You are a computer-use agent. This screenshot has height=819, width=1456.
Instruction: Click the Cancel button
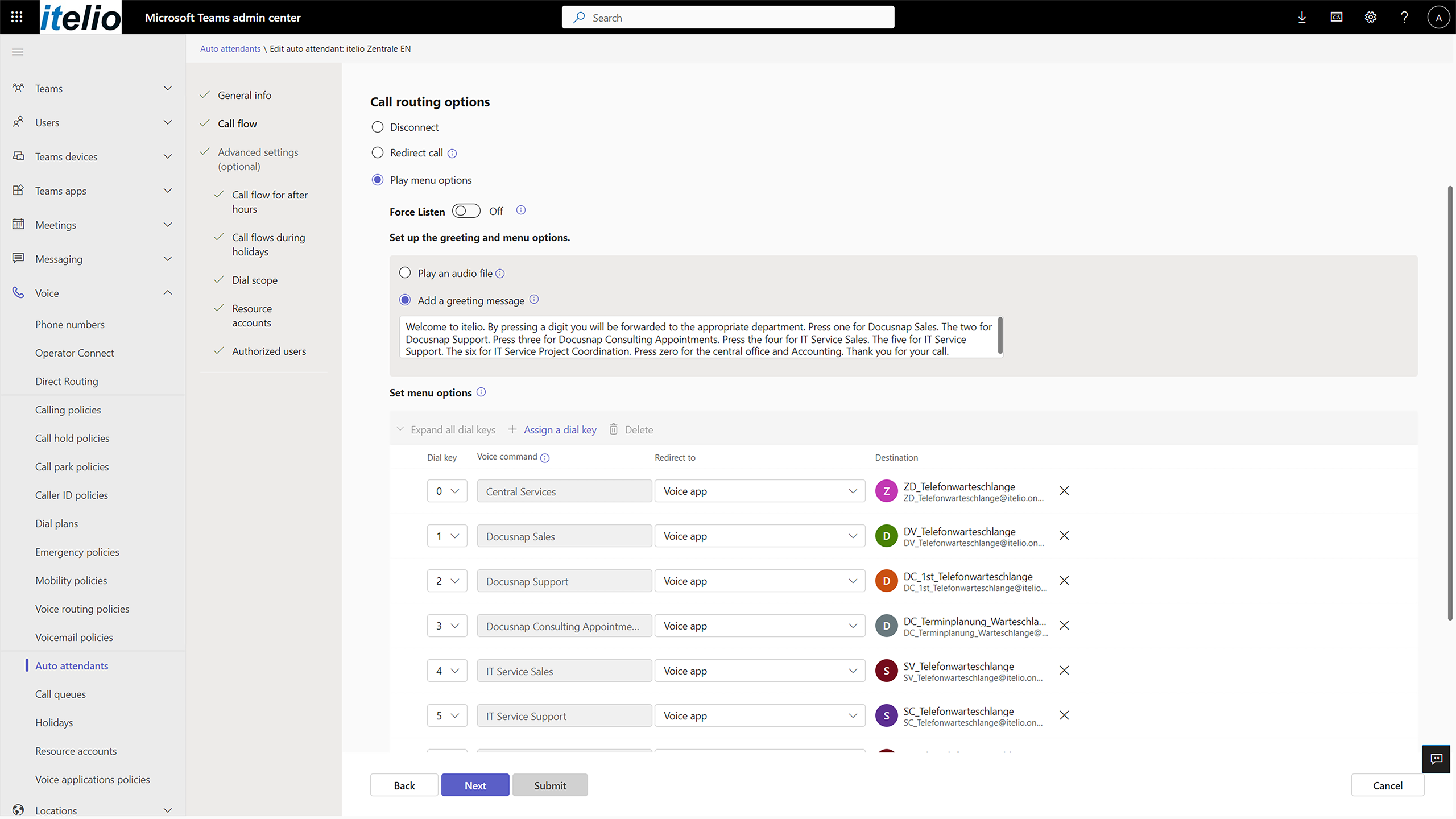(1388, 785)
